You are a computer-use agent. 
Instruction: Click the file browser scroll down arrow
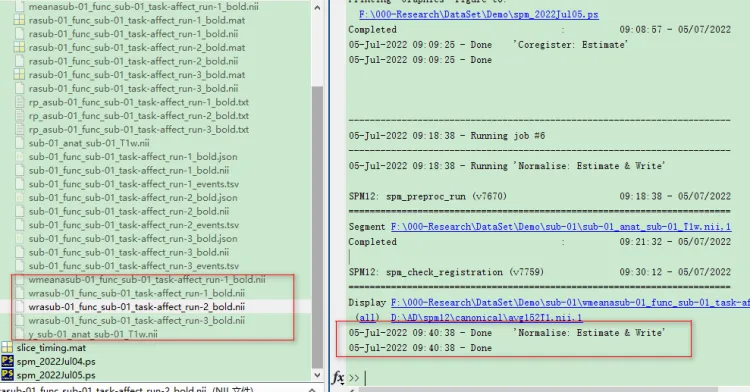tap(317, 375)
